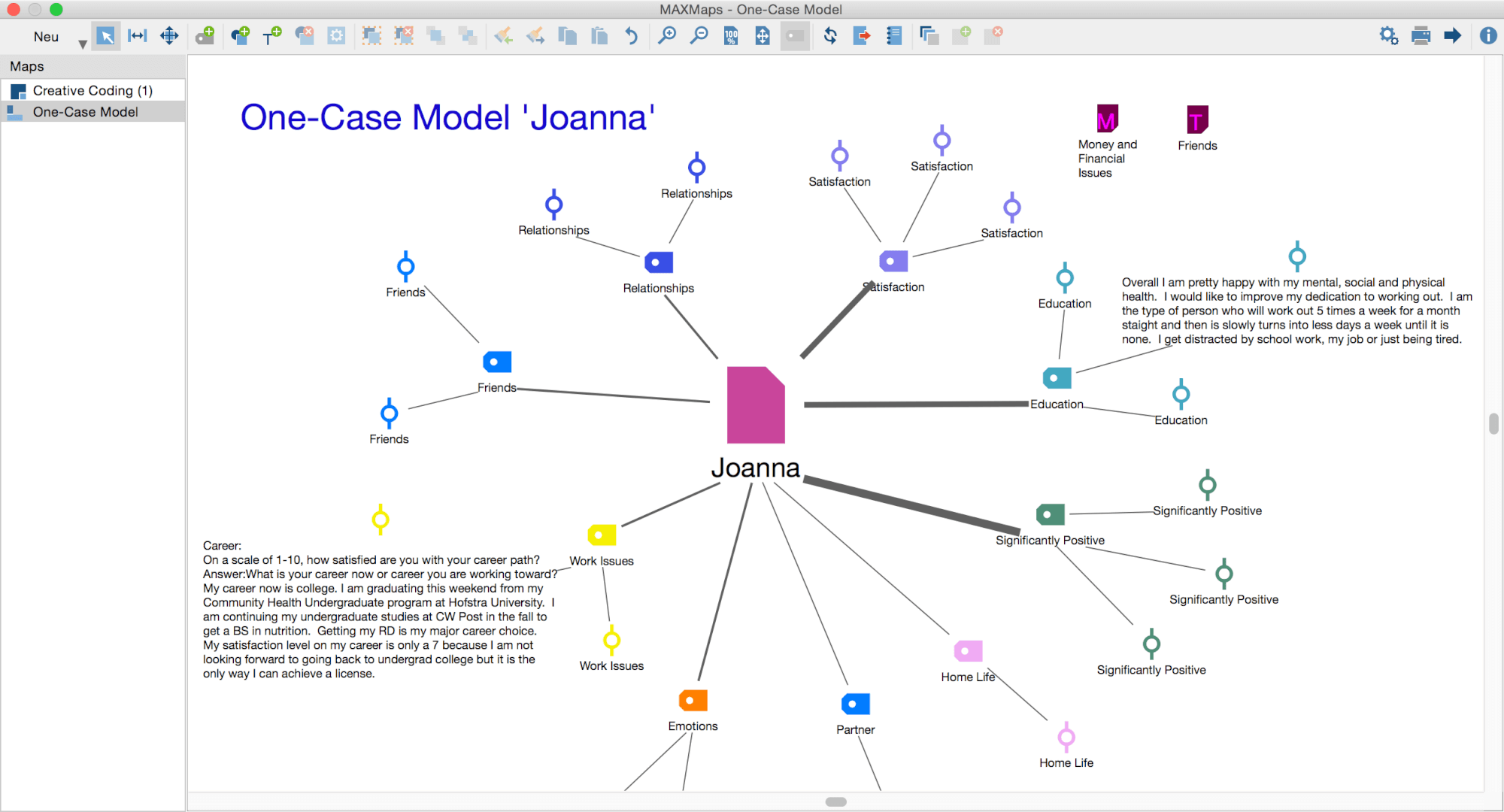Select One-Case Model in Maps list
This screenshot has width=1504, height=812.
pyautogui.click(x=92, y=112)
